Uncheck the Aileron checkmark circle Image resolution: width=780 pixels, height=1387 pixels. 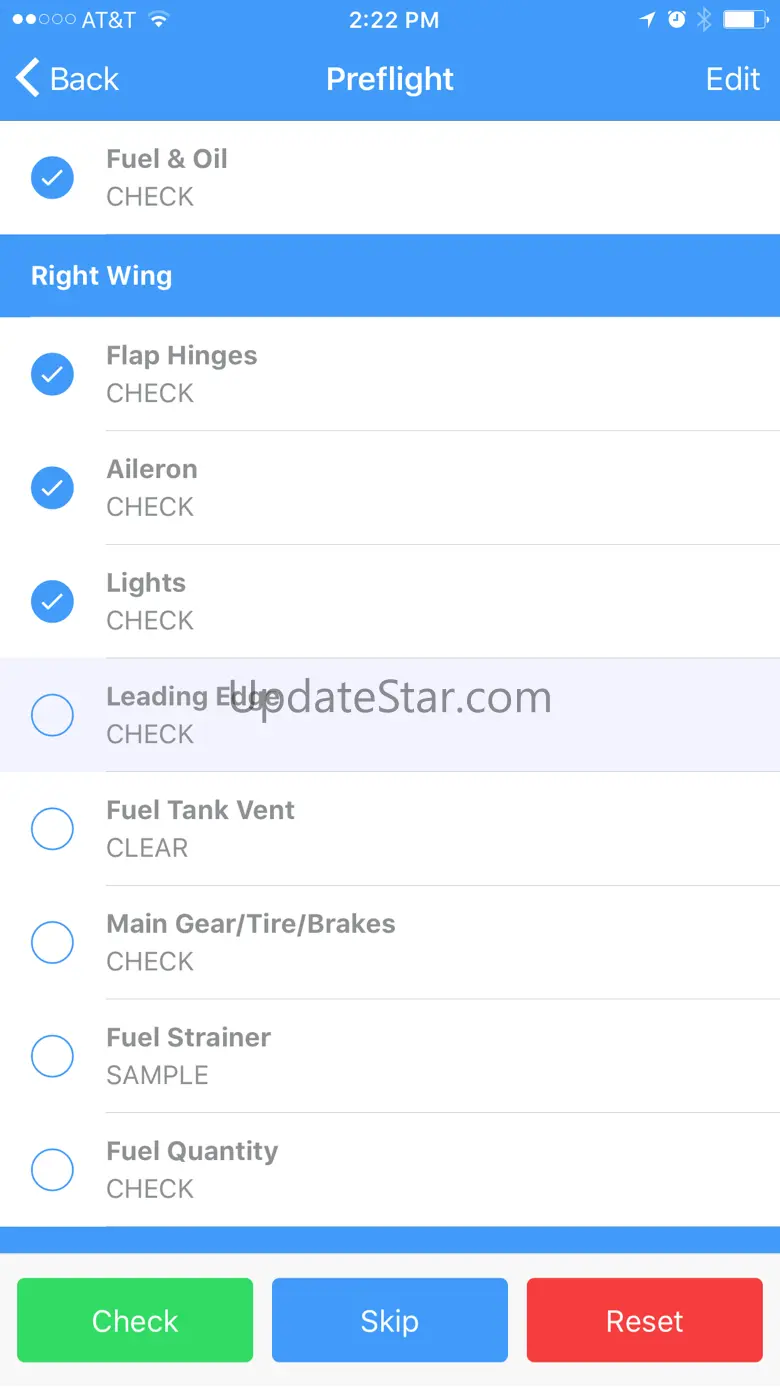tap(52, 488)
